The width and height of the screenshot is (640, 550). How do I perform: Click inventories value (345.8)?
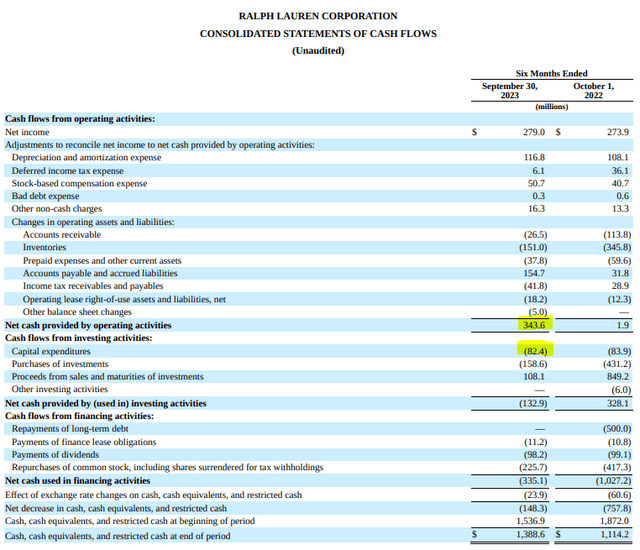(x=617, y=247)
